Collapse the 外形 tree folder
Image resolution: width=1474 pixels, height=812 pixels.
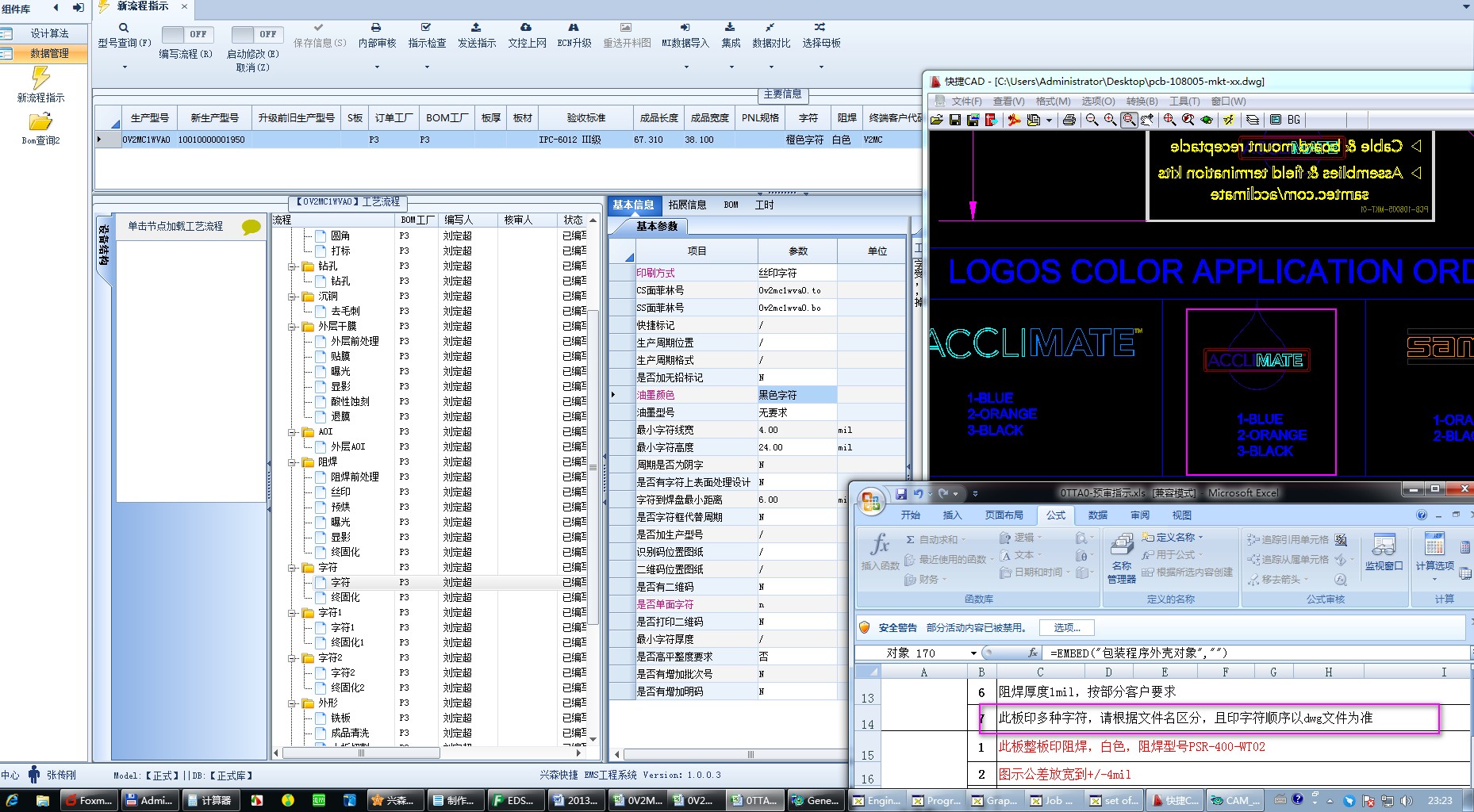coord(293,703)
